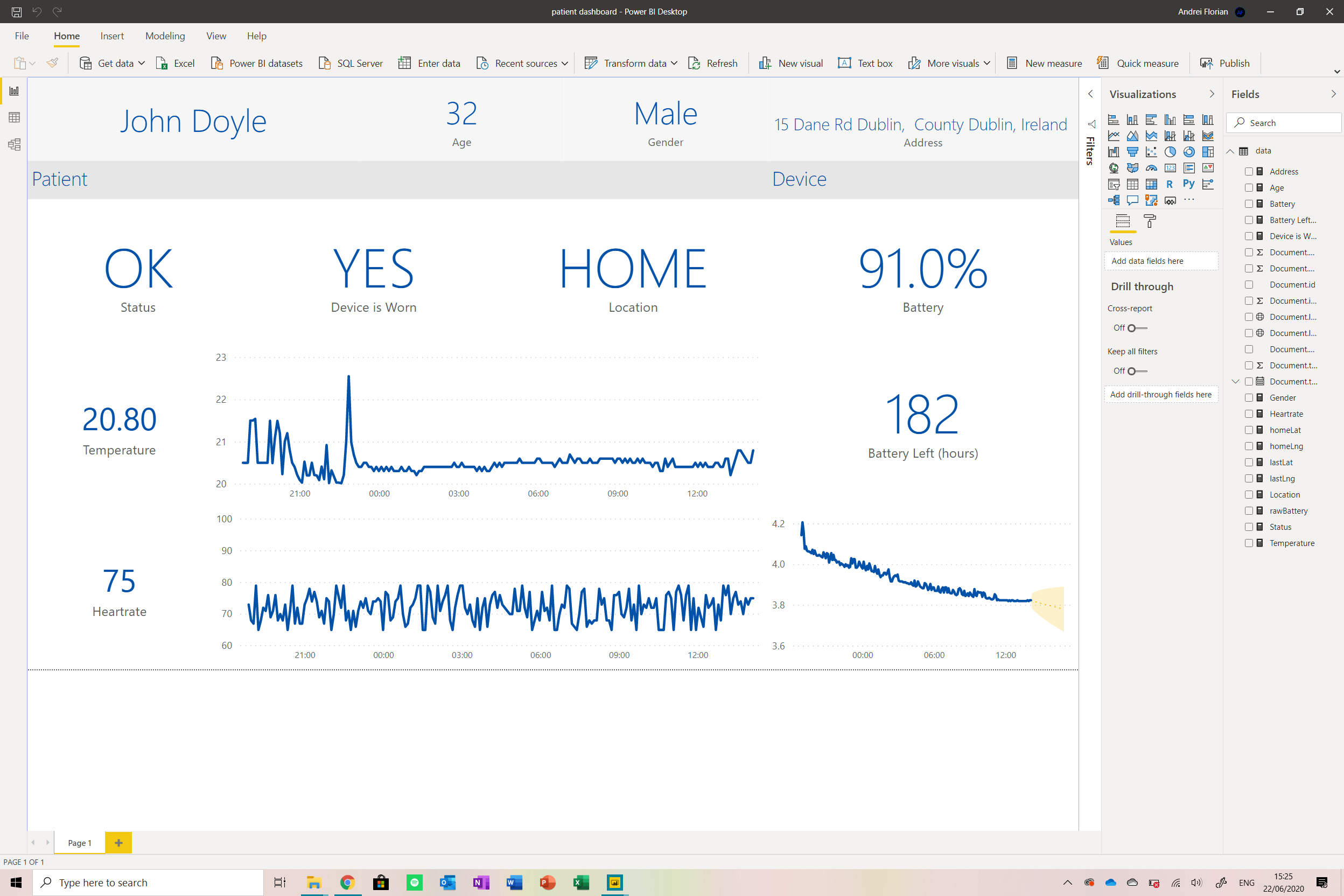Image resolution: width=1344 pixels, height=896 pixels.
Task: Insert a Python visual
Action: [1189, 185]
